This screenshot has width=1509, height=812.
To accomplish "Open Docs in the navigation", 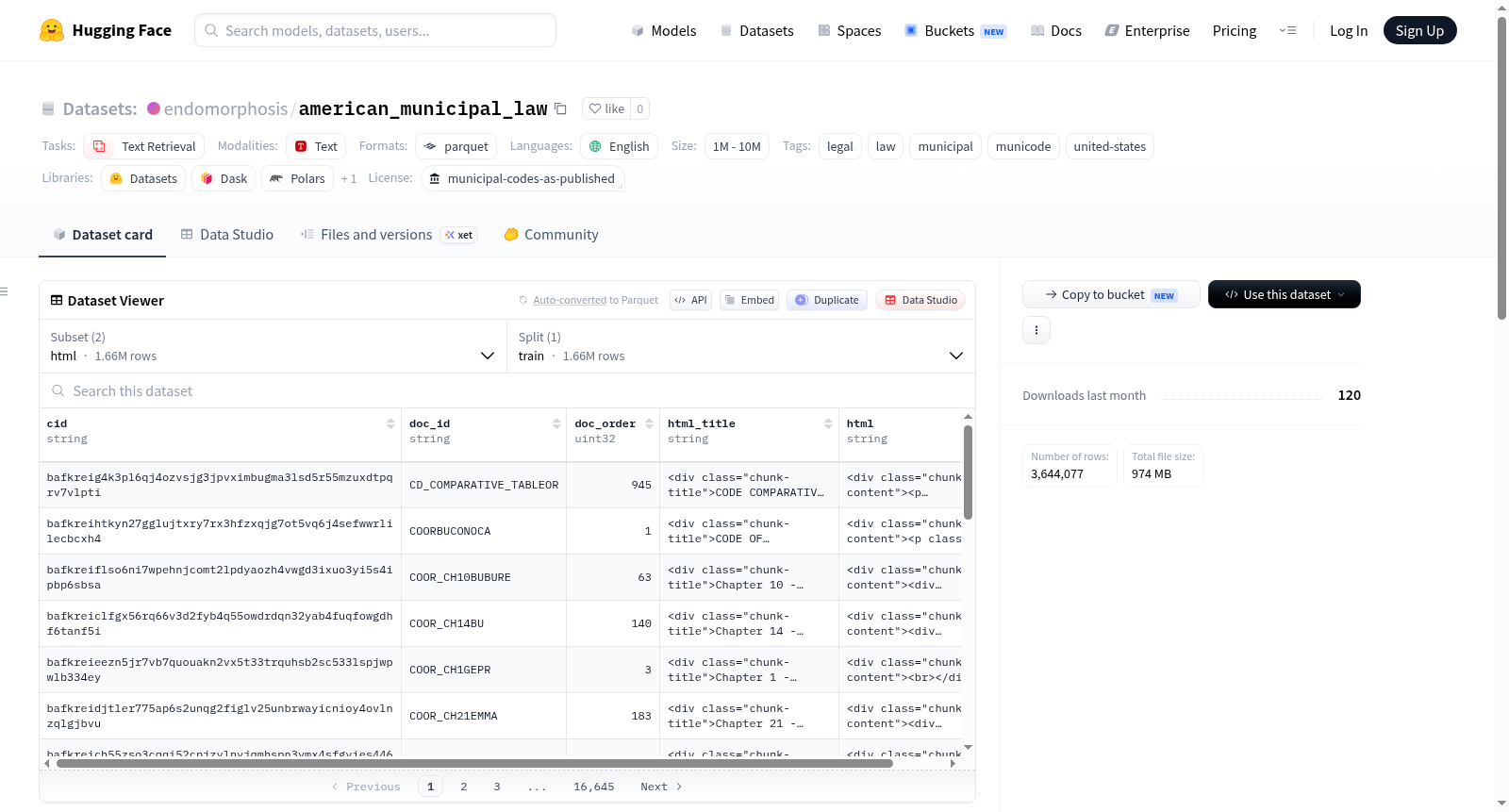I will click(1056, 30).
